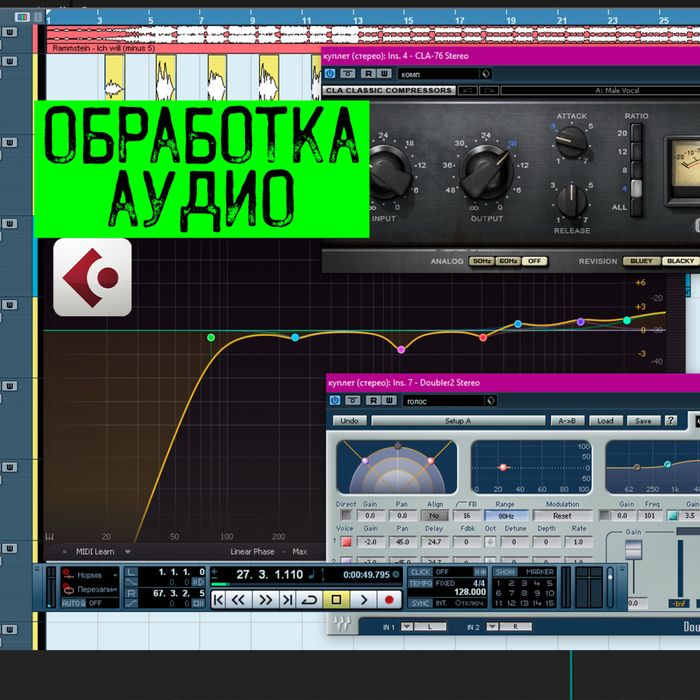Click Load in Doubler2
The width and height of the screenshot is (700, 700).
pos(605,421)
